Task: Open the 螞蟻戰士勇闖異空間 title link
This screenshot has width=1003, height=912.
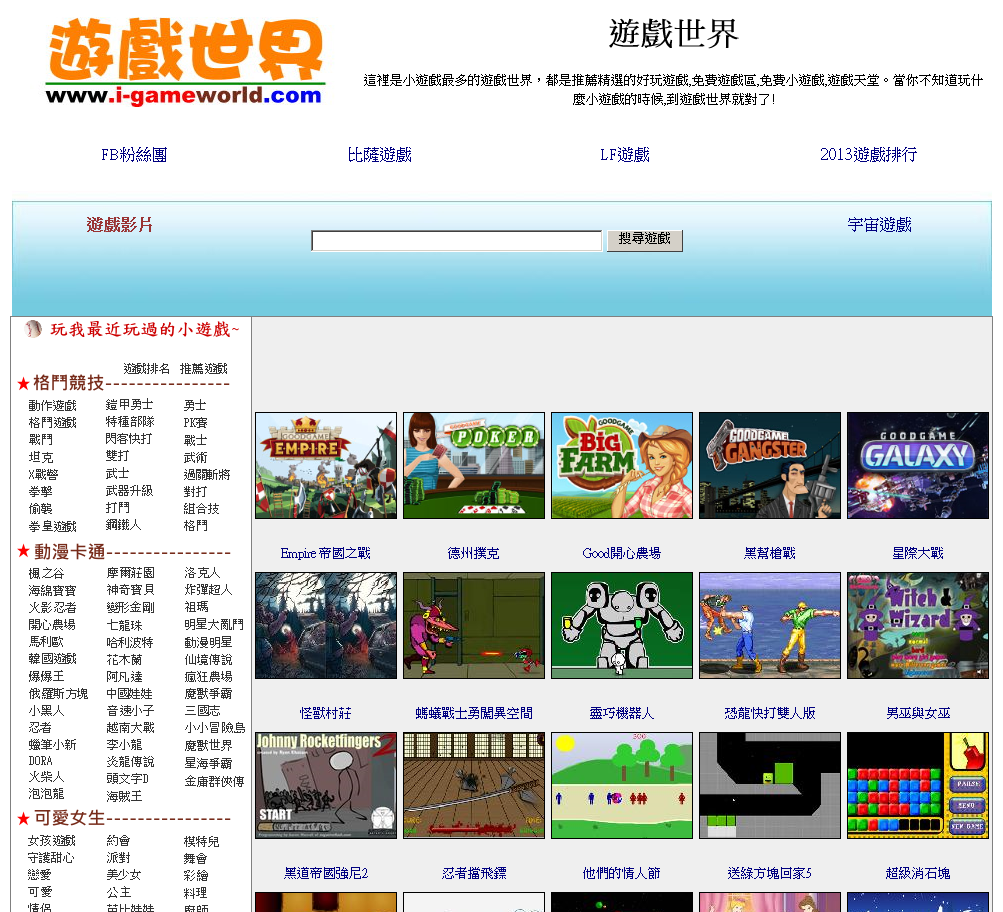Action: [473, 713]
